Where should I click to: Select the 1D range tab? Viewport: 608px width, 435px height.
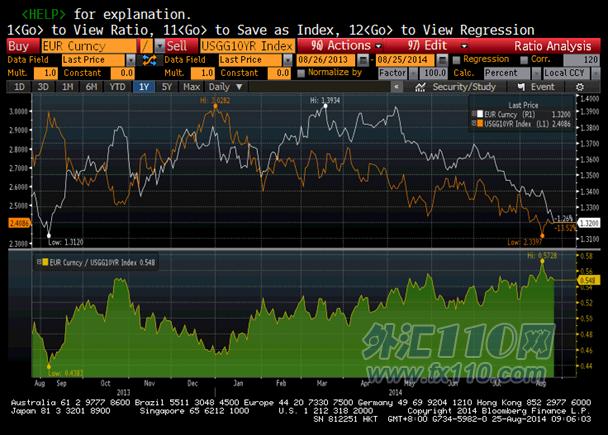(x=19, y=87)
